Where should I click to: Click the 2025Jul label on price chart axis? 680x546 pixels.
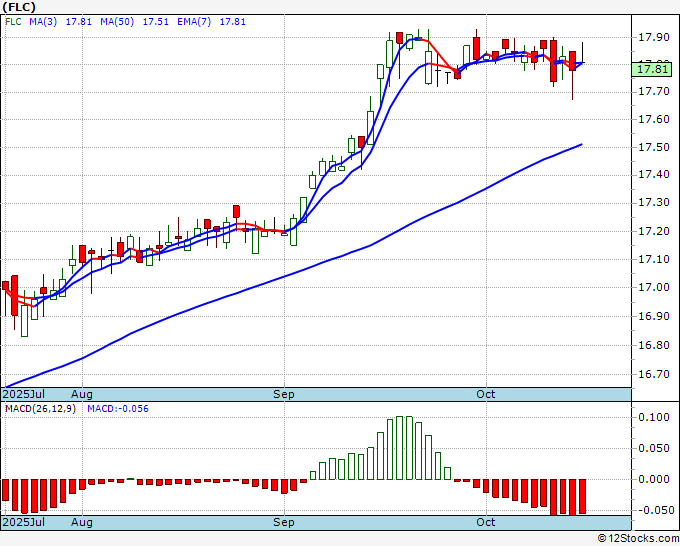(x=23, y=394)
